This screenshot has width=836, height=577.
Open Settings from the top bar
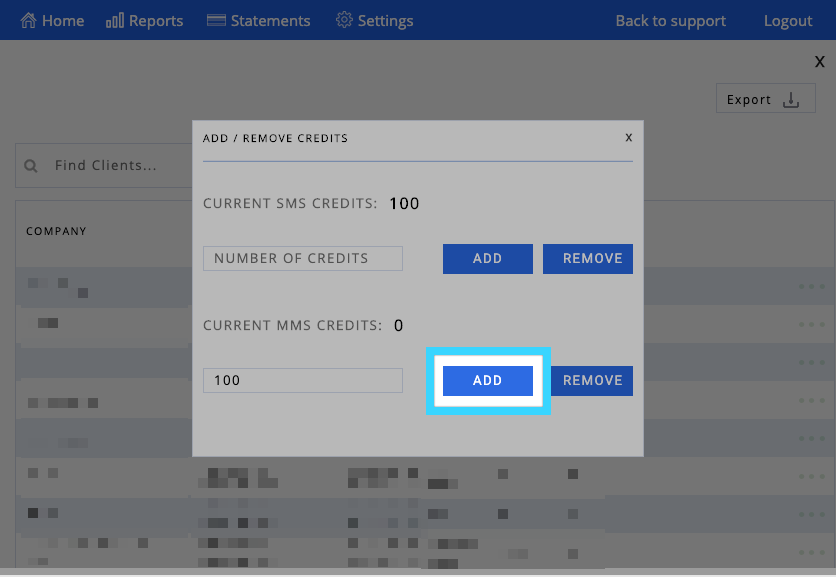click(x=374, y=21)
